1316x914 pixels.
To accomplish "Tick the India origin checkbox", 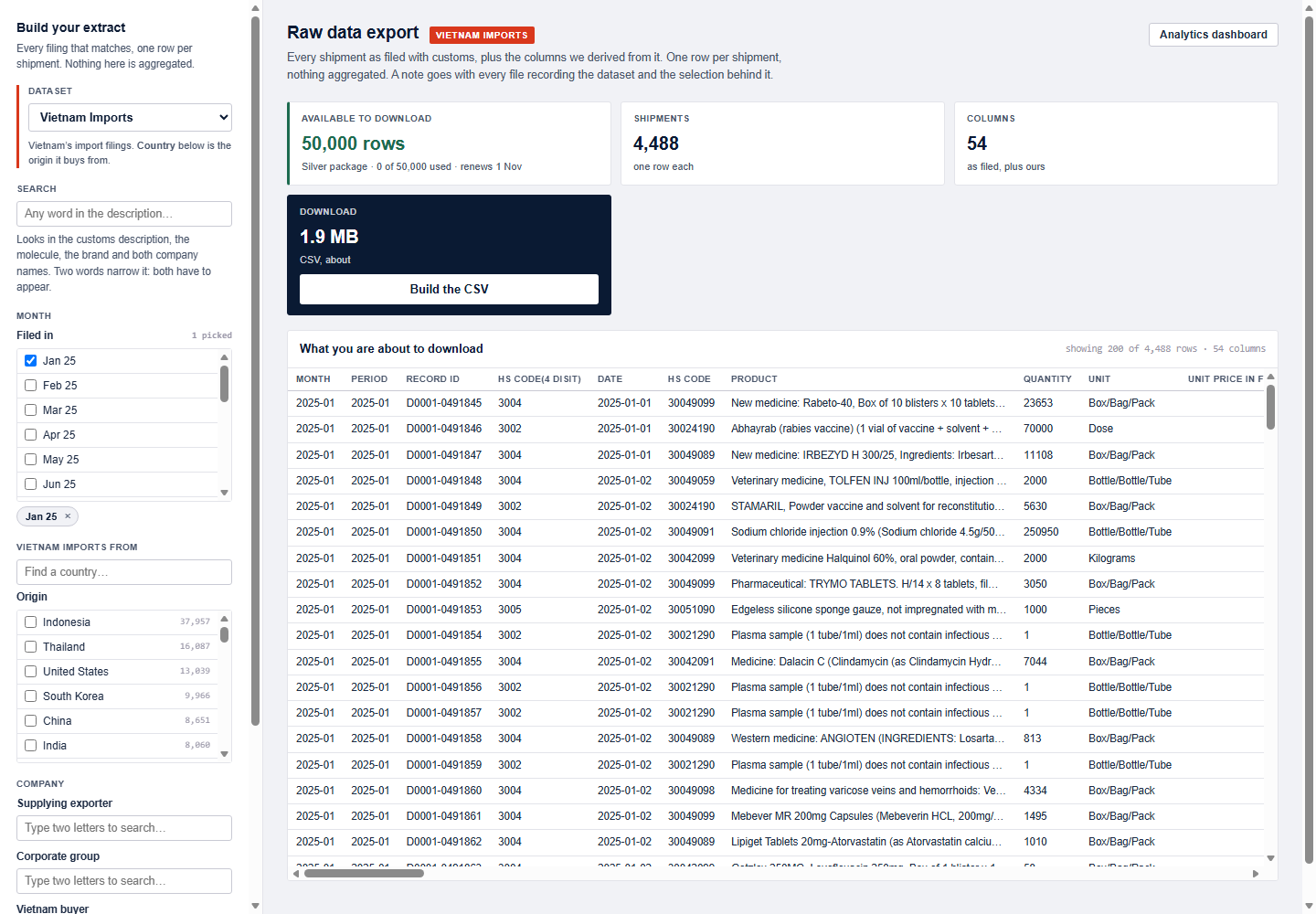I will 30,745.
